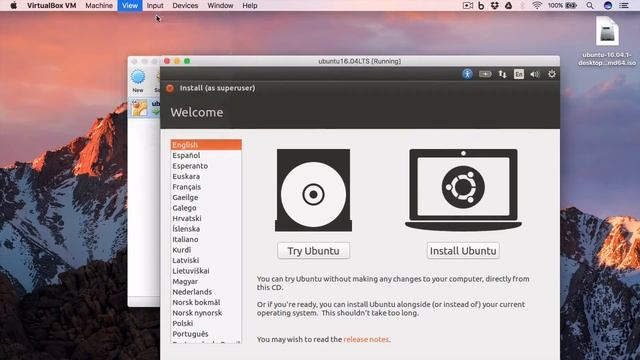Open the Siri menu bar icon

click(608, 5)
